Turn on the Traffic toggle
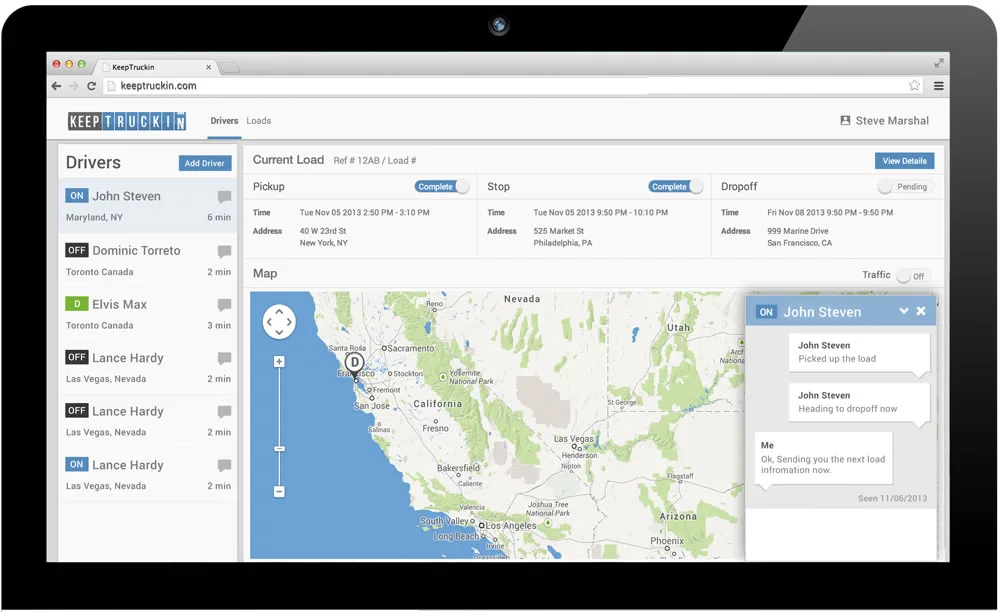This screenshot has width=1000, height=612. (x=913, y=276)
